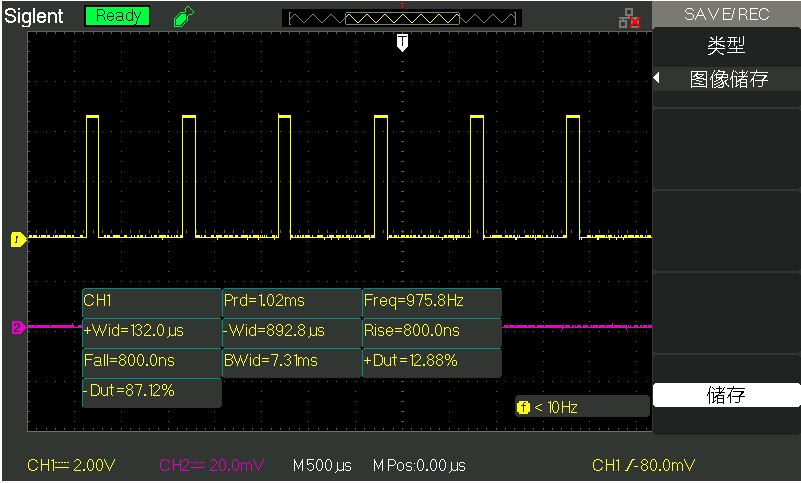Viewport: 801px width, 483px height.
Task: Click the M 500µs timebase readout
Action: tap(322, 466)
